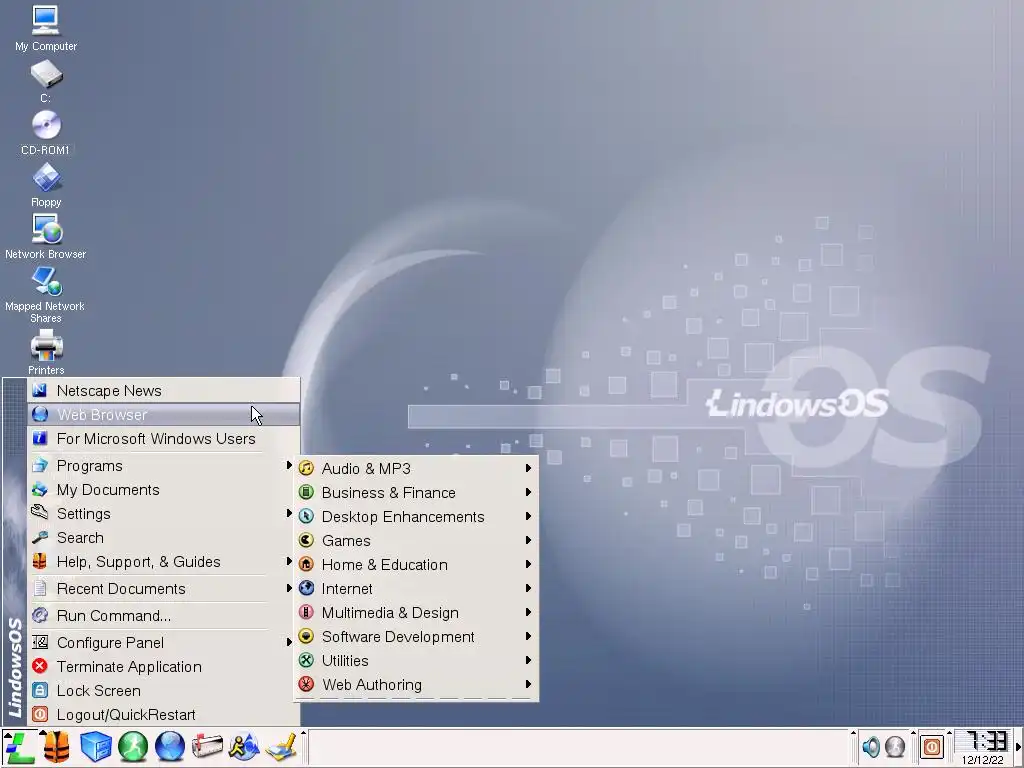This screenshot has height=768, width=1024.
Task: Click the grey globe network tray icon
Action: point(895,746)
